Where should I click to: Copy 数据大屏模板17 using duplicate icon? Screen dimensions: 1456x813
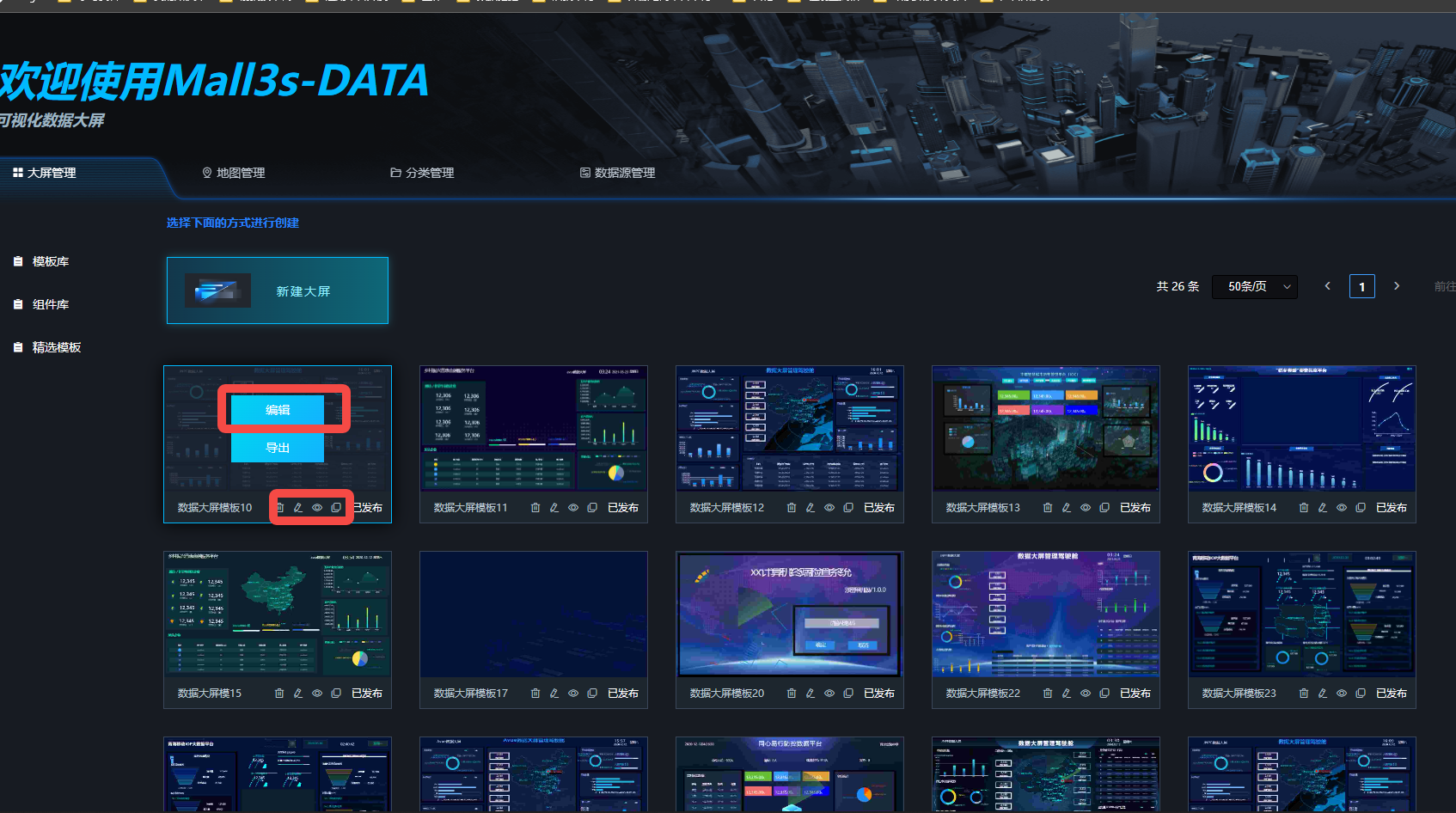point(592,694)
